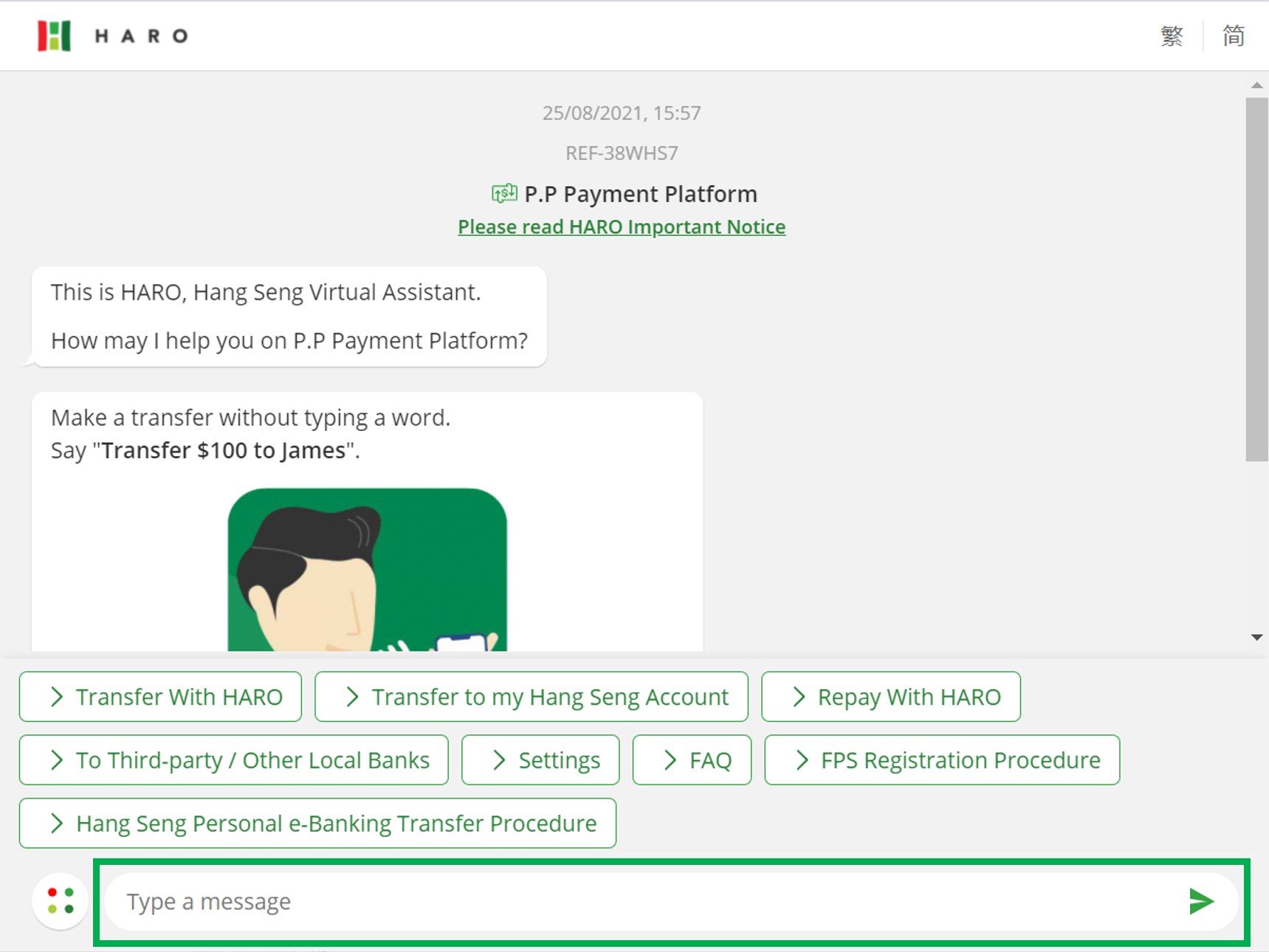This screenshot has width=1269, height=952.
Task: Click the P.P Payment Platform heading
Action: pos(641,194)
